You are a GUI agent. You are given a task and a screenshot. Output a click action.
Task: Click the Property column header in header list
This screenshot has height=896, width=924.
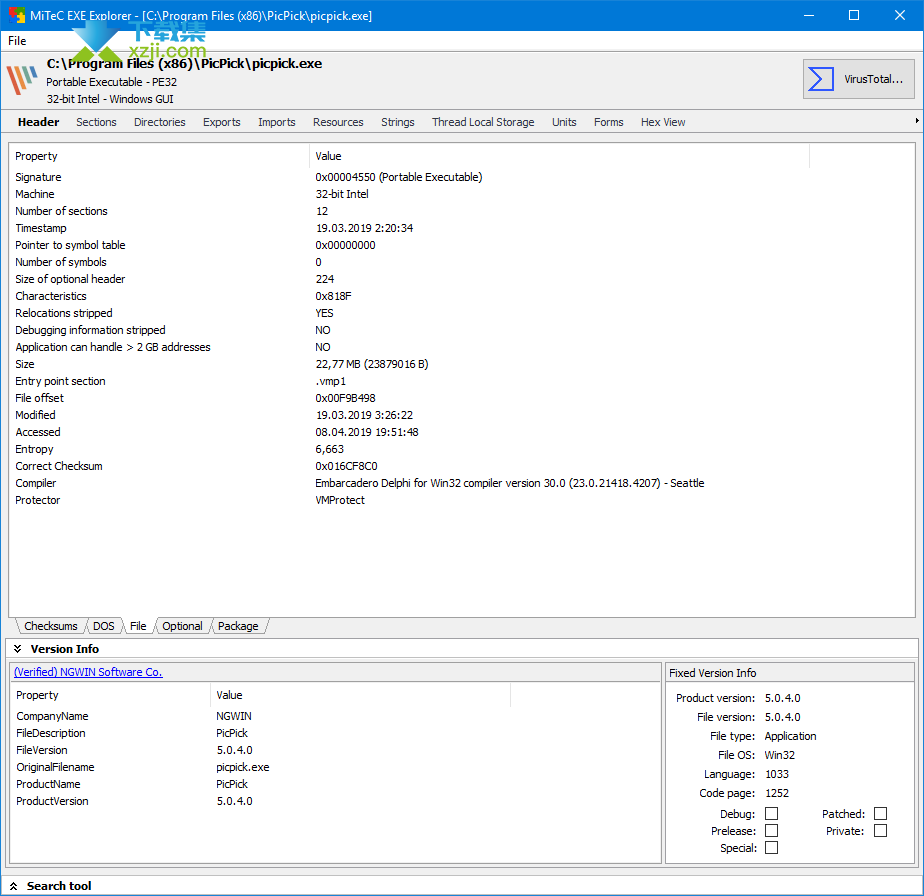click(159, 156)
